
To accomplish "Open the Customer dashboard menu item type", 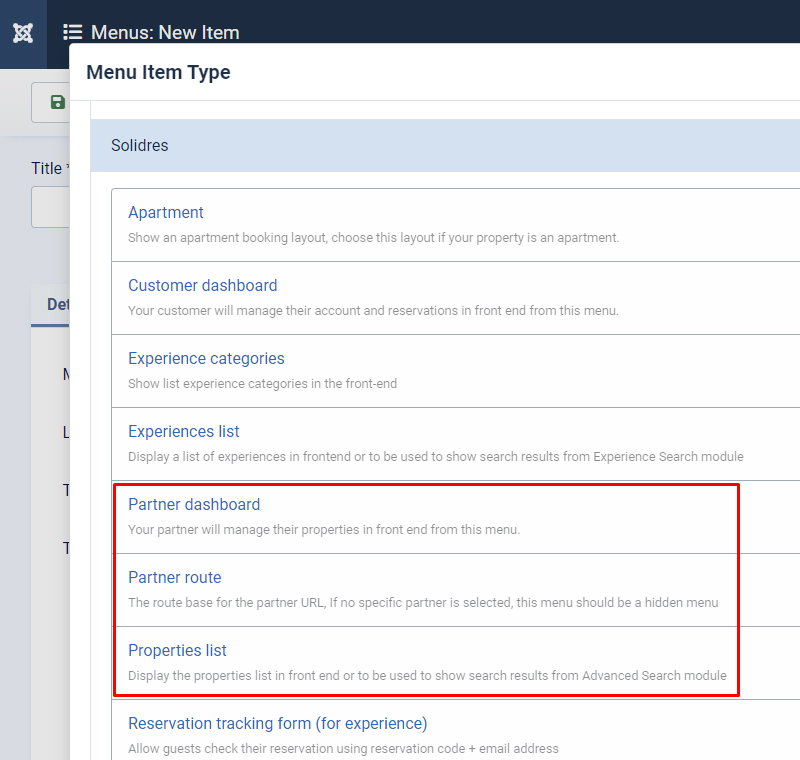I will coord(202,285).
